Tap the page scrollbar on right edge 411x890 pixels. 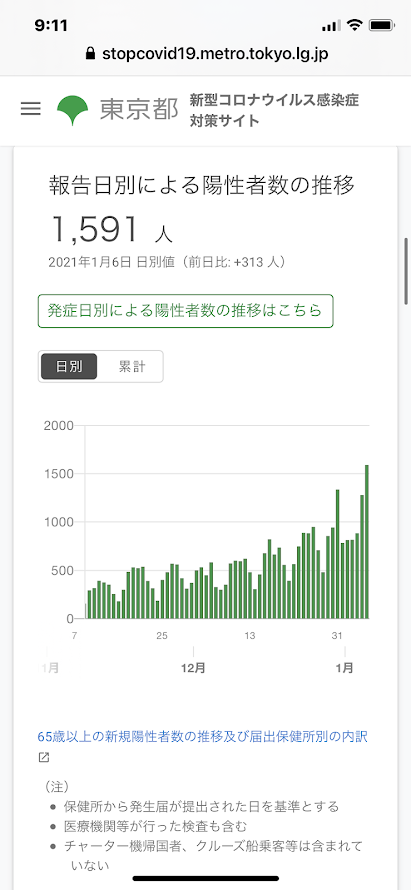(x=406, y=272)
